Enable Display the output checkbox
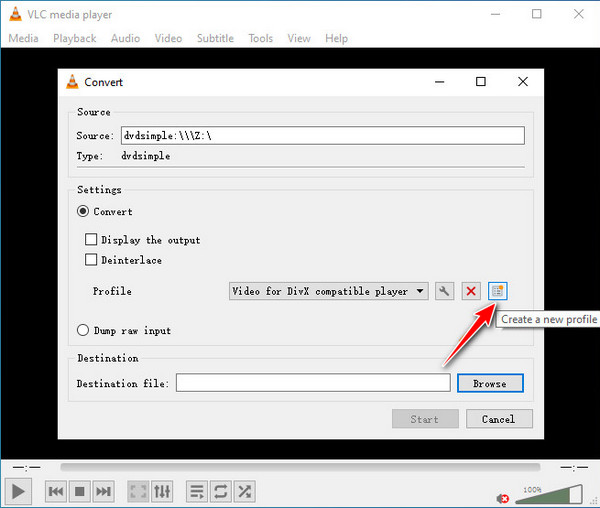Viewport: 600px width, 508px height. pyautogui.click(x=91, y=239)
